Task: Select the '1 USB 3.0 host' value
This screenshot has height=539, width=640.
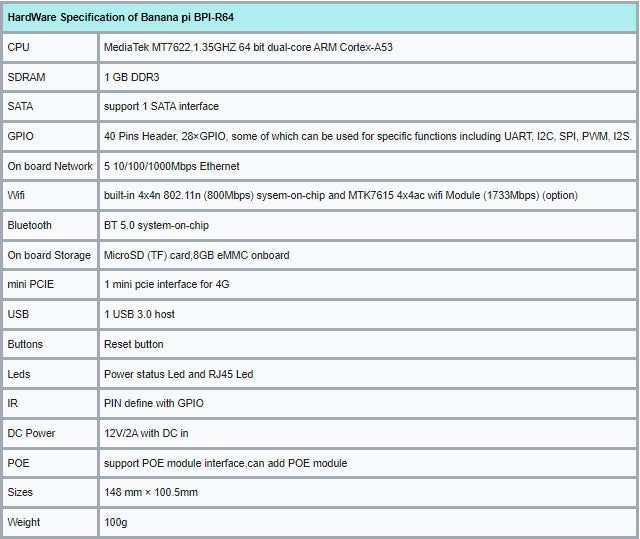Action: [x=139, y=314]
